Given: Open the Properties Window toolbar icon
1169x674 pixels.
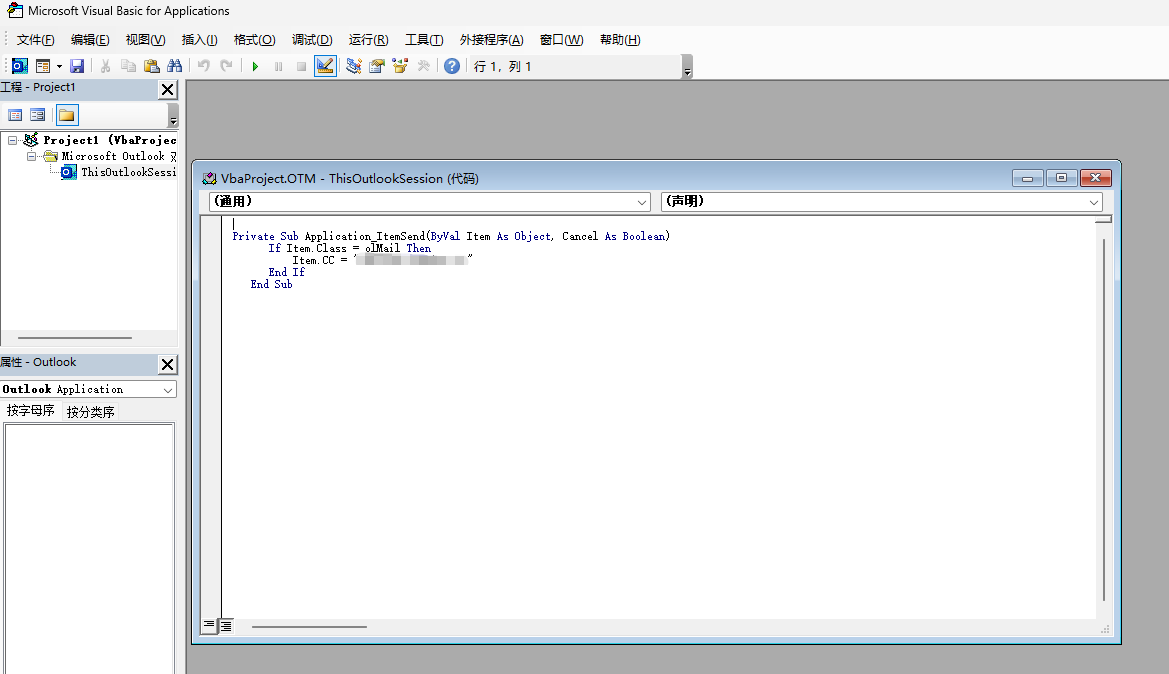Looking at the screenshot, I should pos(376,66).
